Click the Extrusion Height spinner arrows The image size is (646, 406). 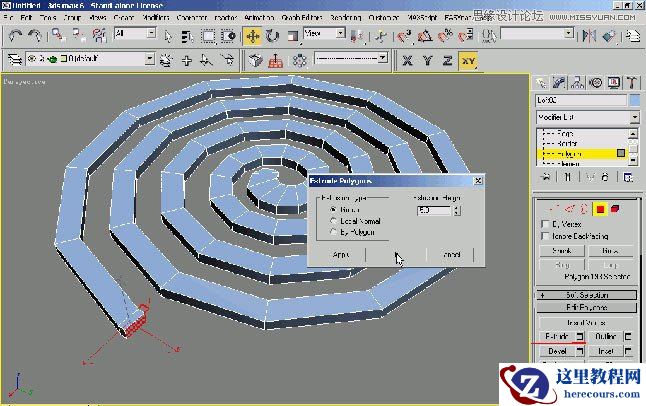pos(457,210)
